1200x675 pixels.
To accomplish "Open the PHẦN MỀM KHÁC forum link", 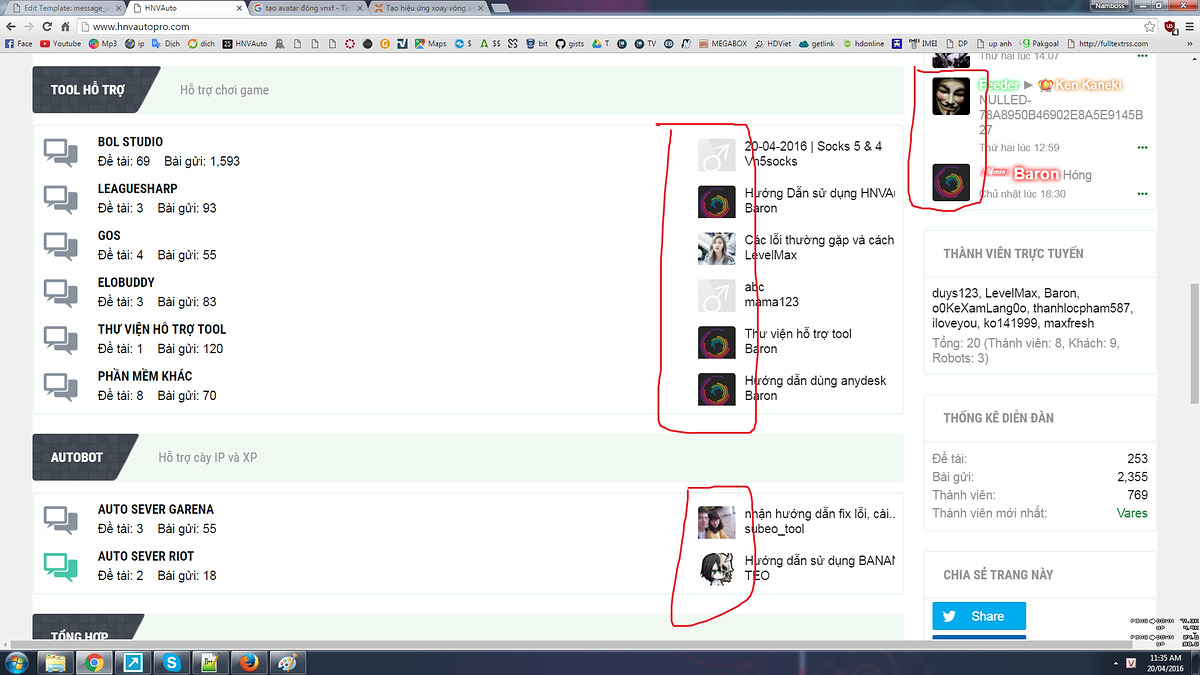I will [x=144, y=376].
